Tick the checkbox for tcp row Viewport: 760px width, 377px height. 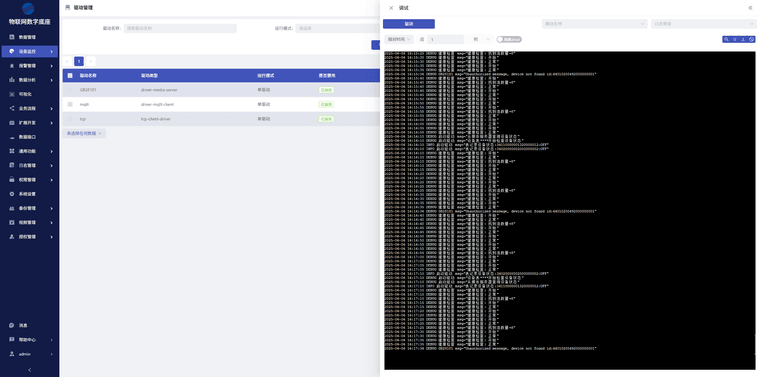(x=70, y=119)
